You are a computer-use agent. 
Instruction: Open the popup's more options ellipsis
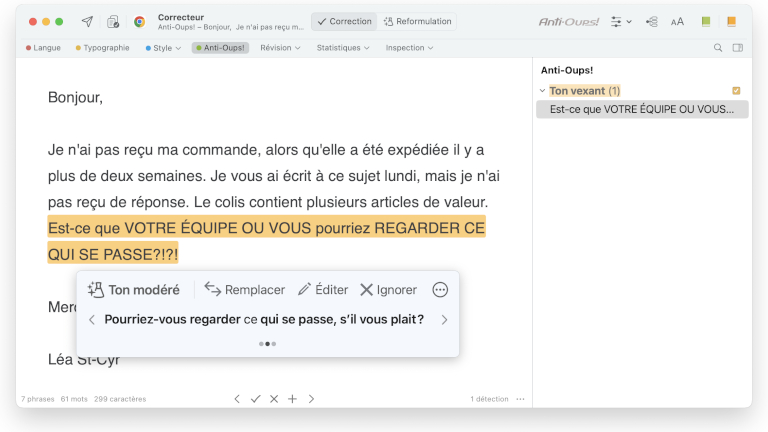pos(440,290)
